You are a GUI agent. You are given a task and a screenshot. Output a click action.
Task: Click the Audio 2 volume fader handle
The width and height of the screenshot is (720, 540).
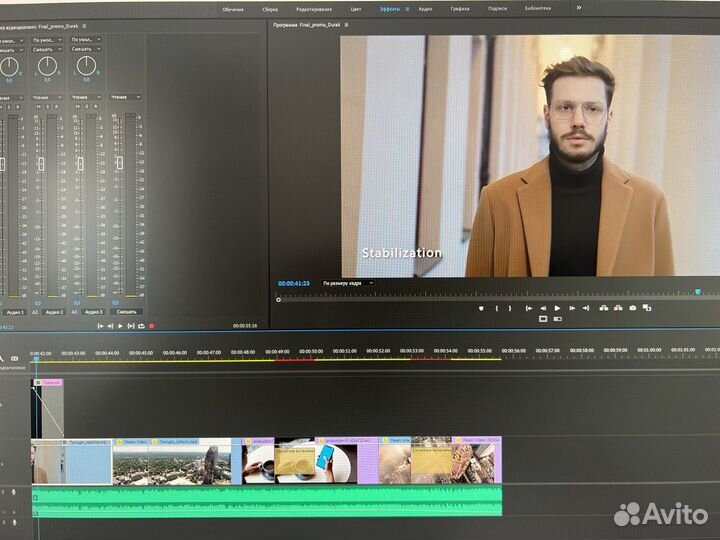tap(41, 163)
